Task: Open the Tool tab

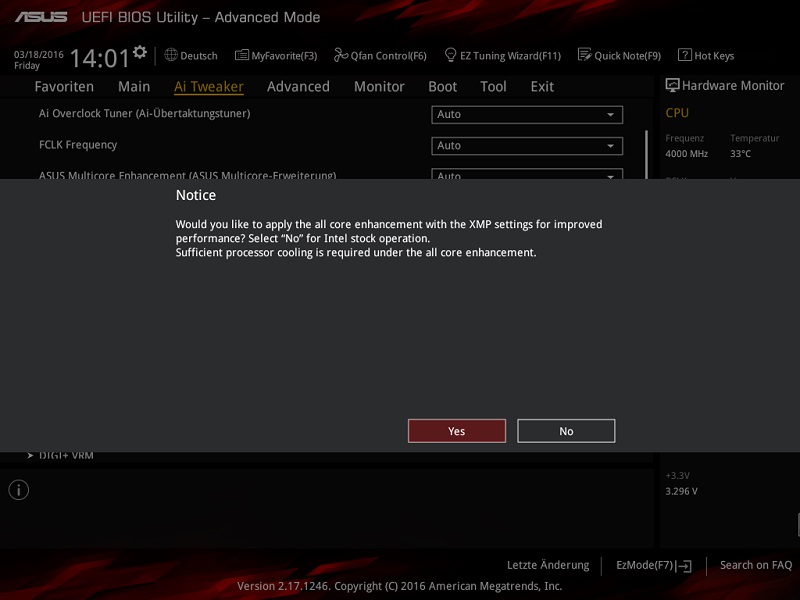Action: click(x=493, y=87)
